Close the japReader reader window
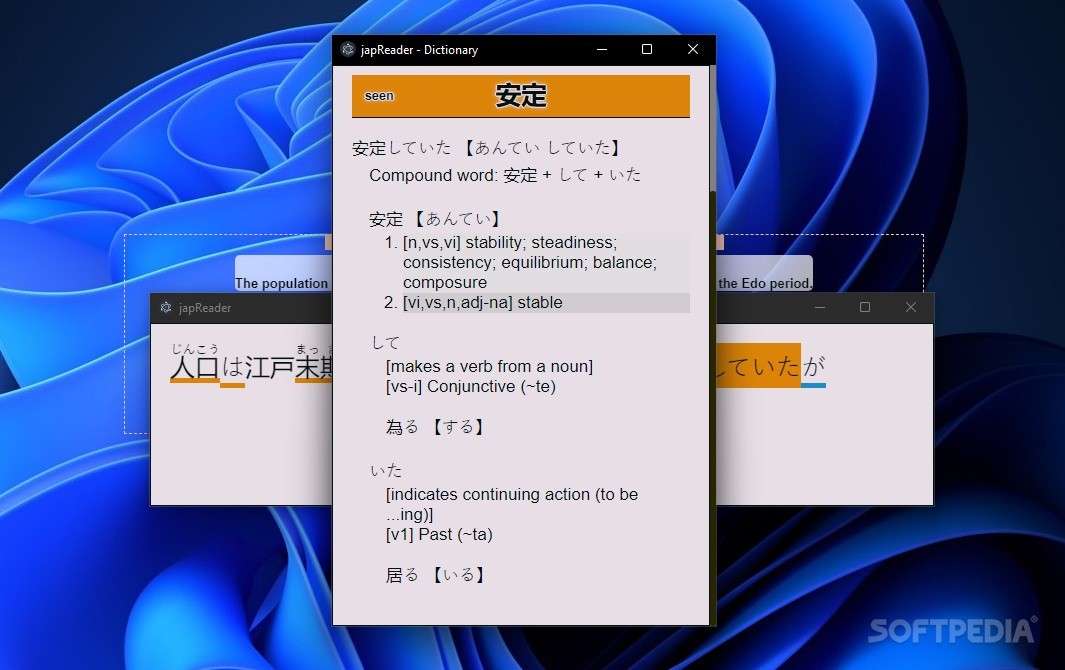Viewport: 1065px width, 670px height. click(x=911, y=308)
